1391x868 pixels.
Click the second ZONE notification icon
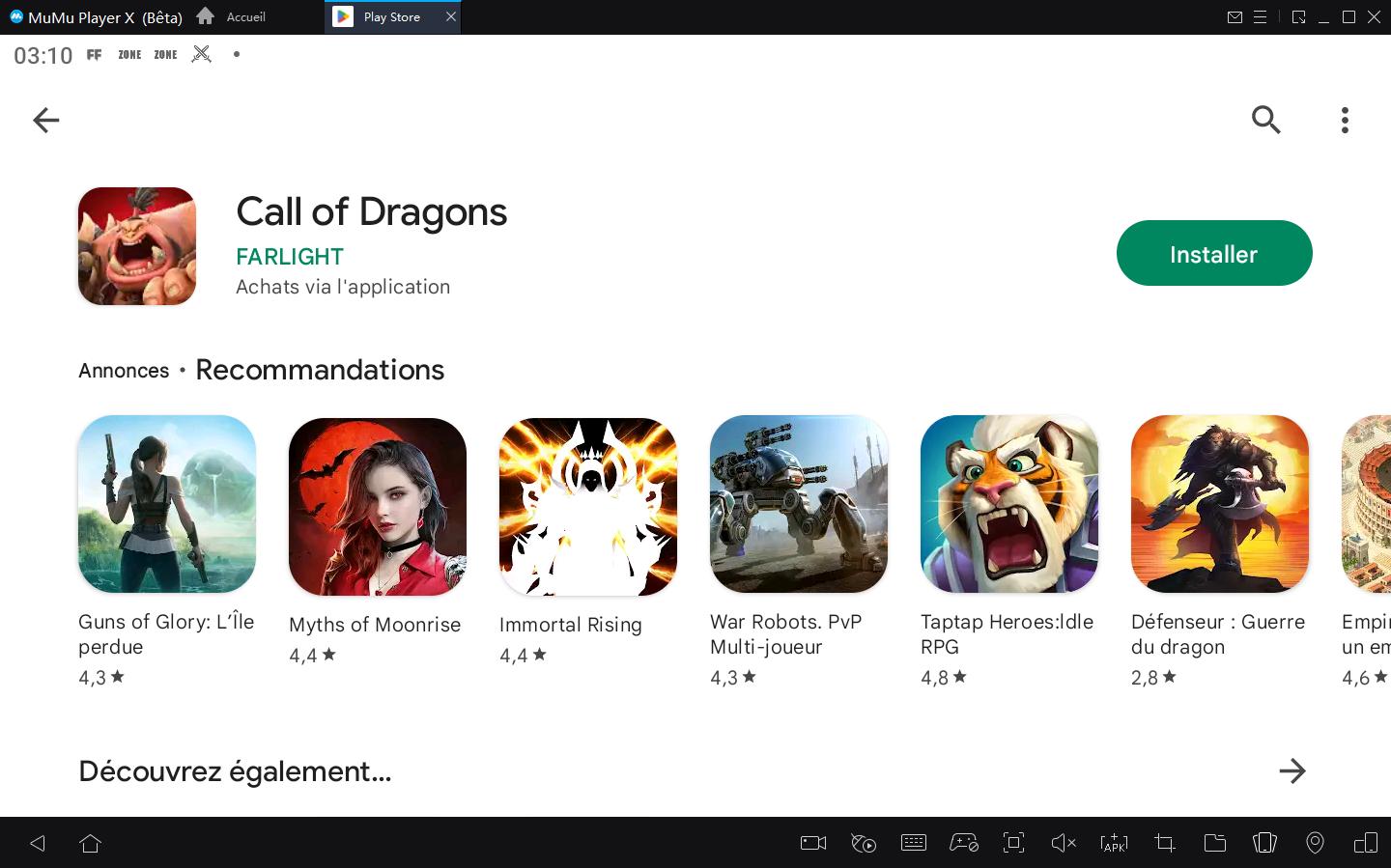165,55
